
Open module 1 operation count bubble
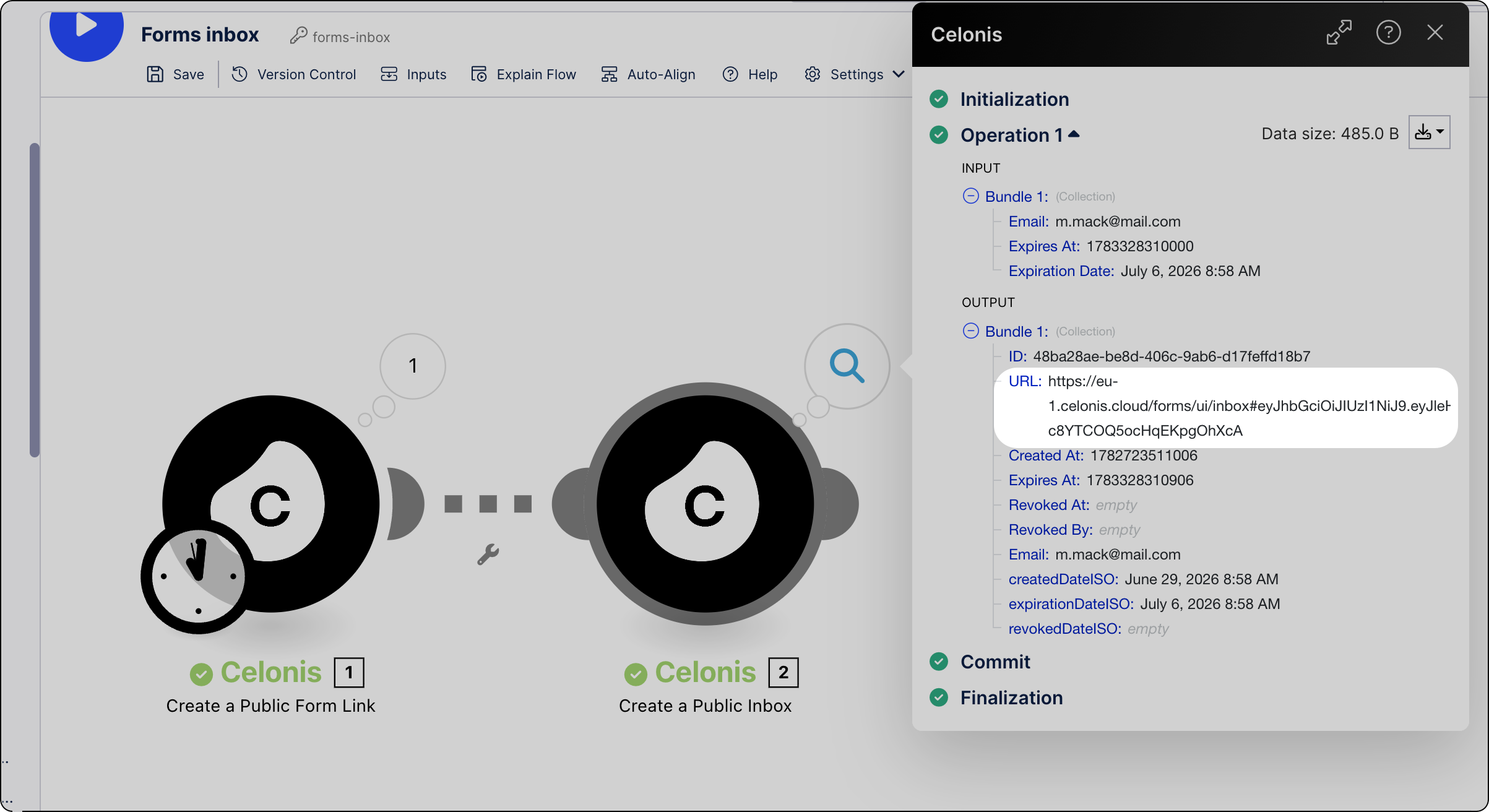(x=413, y=366)
